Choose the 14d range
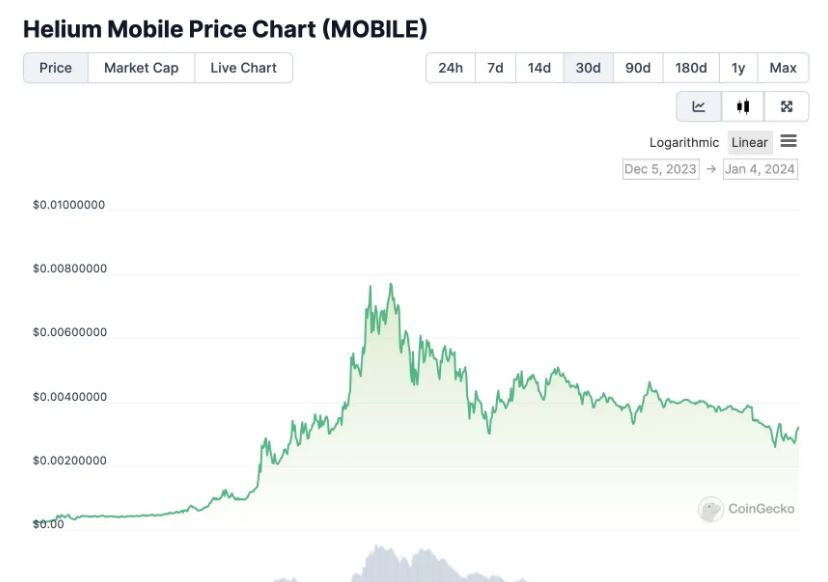The height and width of the screenshot is (582, 828). click(539, 68)
